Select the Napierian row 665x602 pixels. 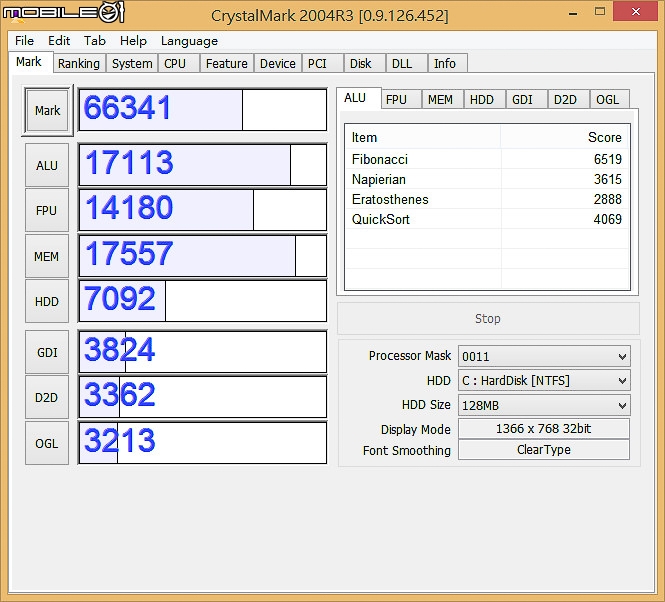[487, 179]
